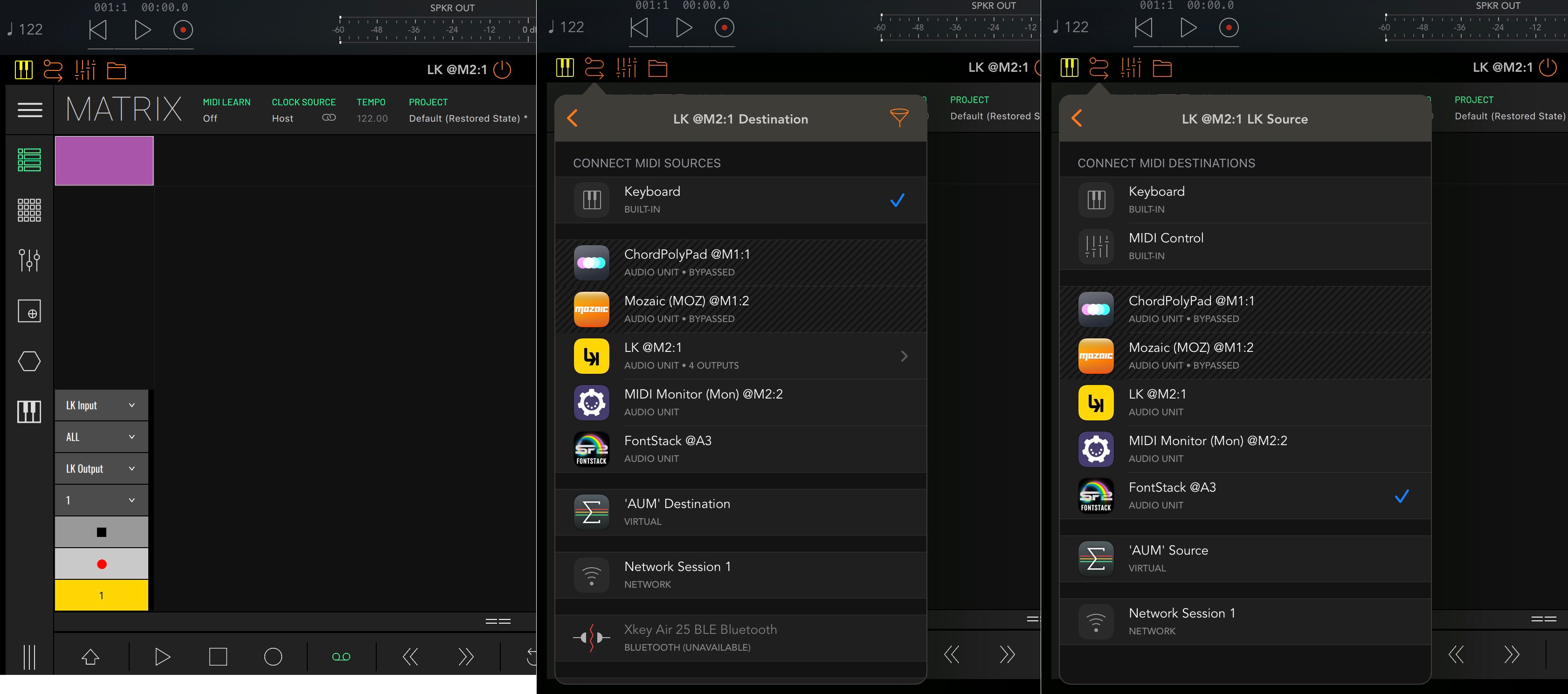Enable 'AUM' Source in MIDI Destinations list
Screen dimensions: 1568x694
[x=1245, y=559]
